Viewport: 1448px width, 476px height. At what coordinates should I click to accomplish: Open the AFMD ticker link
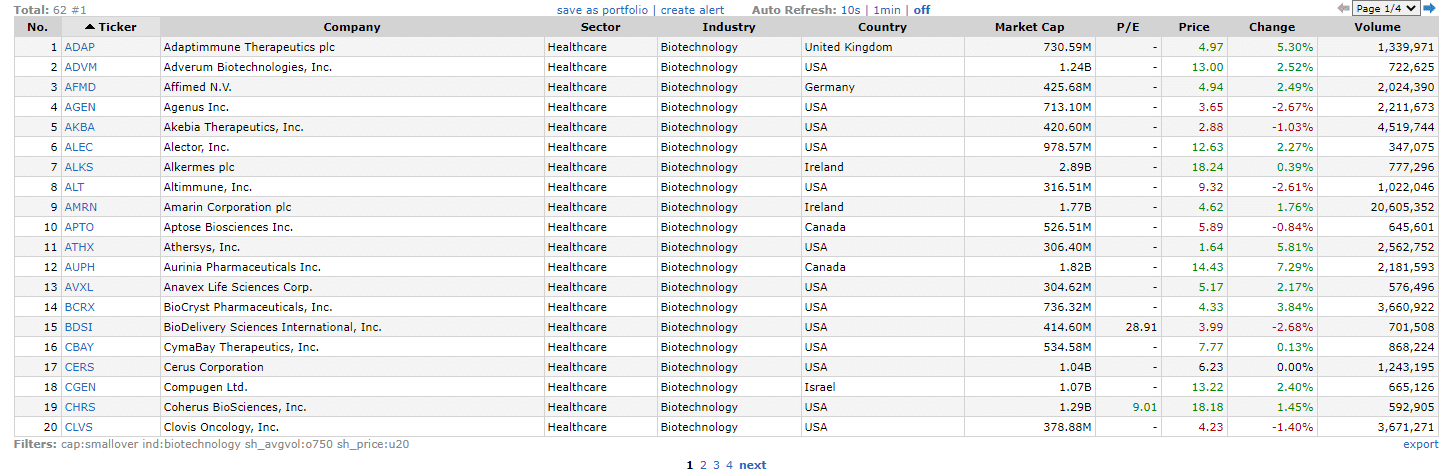click(80, 87)
